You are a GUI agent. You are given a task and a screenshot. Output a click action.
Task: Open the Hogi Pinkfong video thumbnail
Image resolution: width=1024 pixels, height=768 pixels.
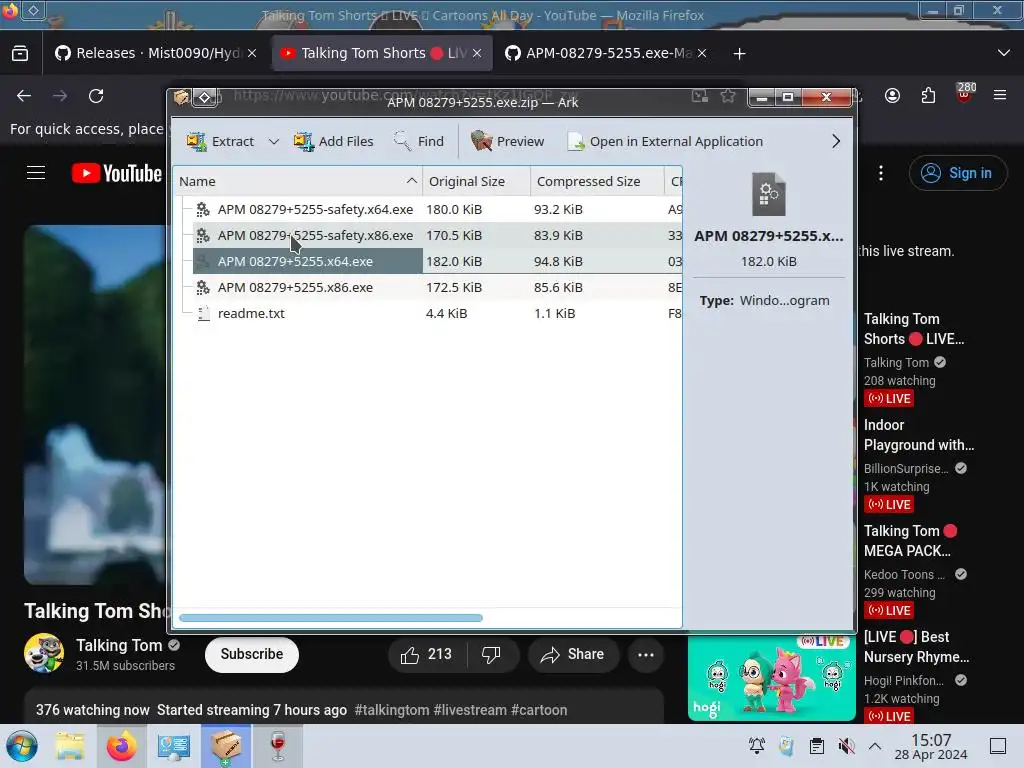coord(772,679)
